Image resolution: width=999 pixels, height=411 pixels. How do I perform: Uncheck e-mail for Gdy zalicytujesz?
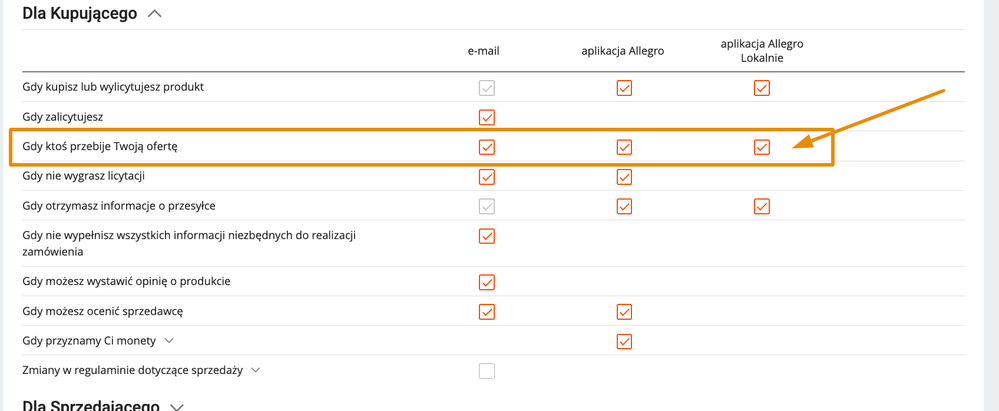click(487, 117)
